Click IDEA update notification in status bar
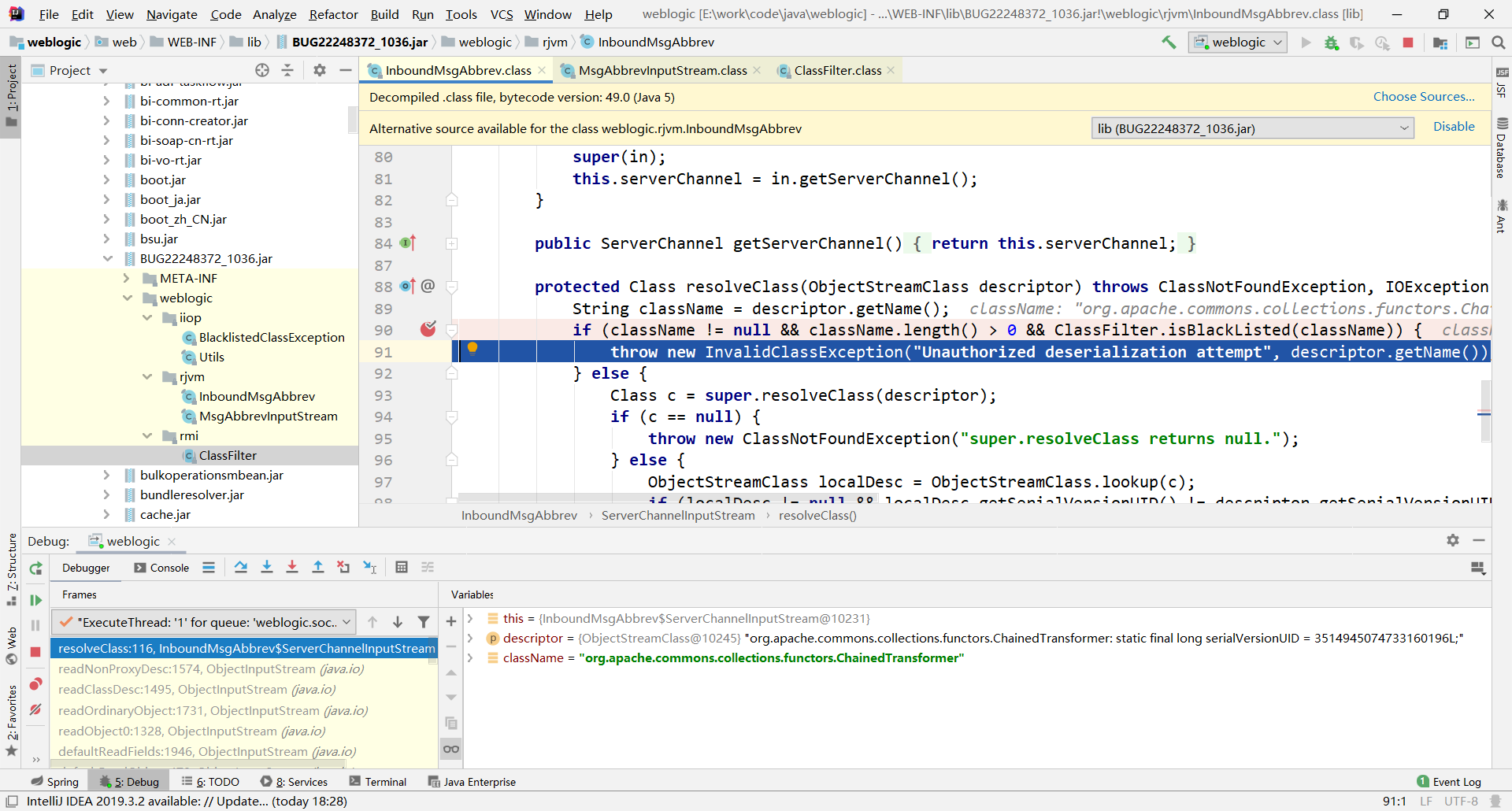The width and height of the screenshot is (1512, 811). coord(187,802)
